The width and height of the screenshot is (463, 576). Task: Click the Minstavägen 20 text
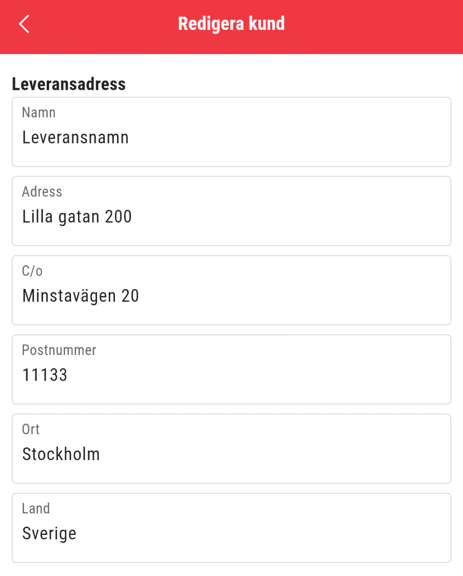(x=80, y=296)
